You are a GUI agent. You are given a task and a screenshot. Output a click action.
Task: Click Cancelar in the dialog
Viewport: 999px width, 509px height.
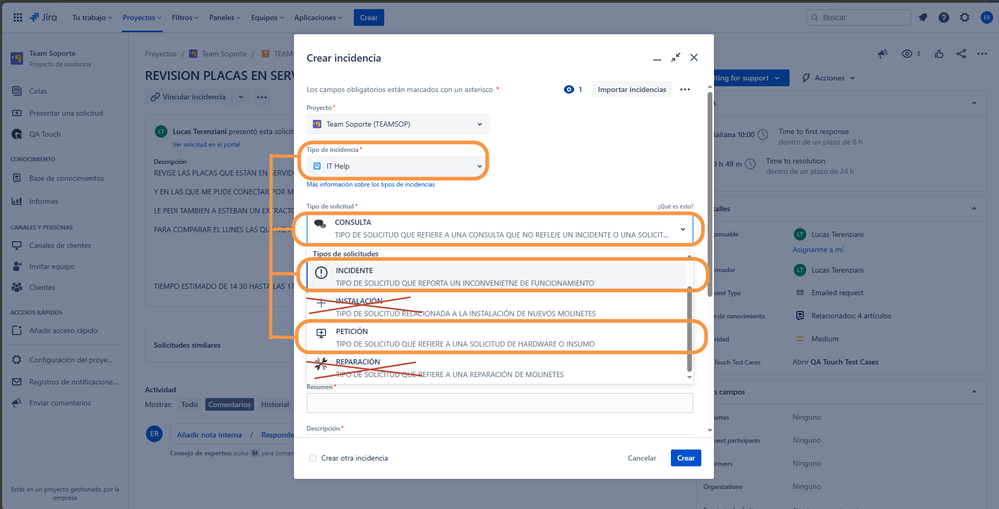click(x=642, y=458)
